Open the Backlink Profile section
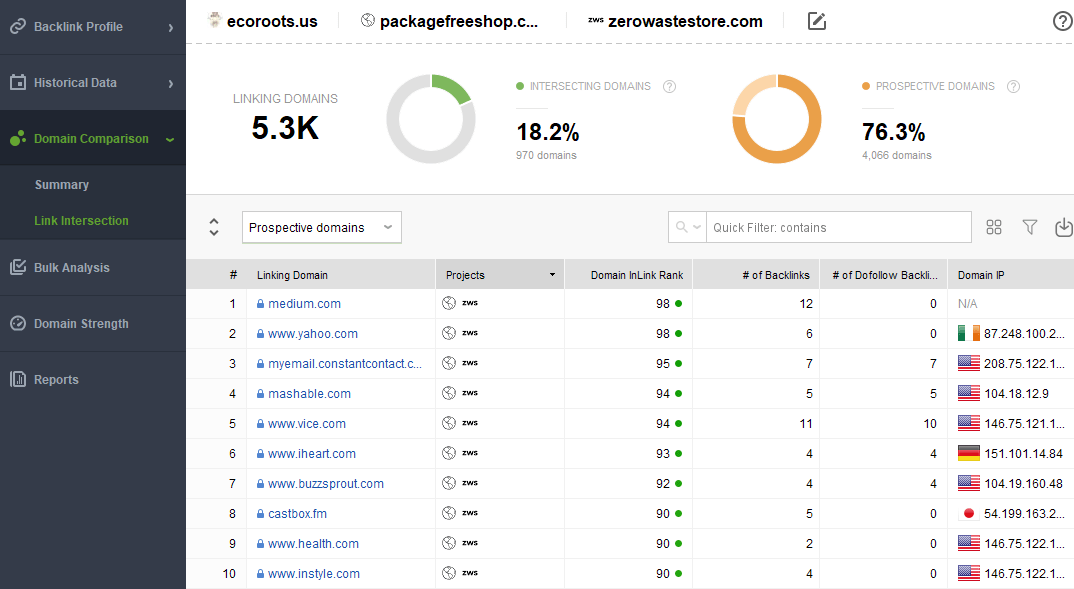This screenshot has width=1074, height=589. tap(92, 27)
